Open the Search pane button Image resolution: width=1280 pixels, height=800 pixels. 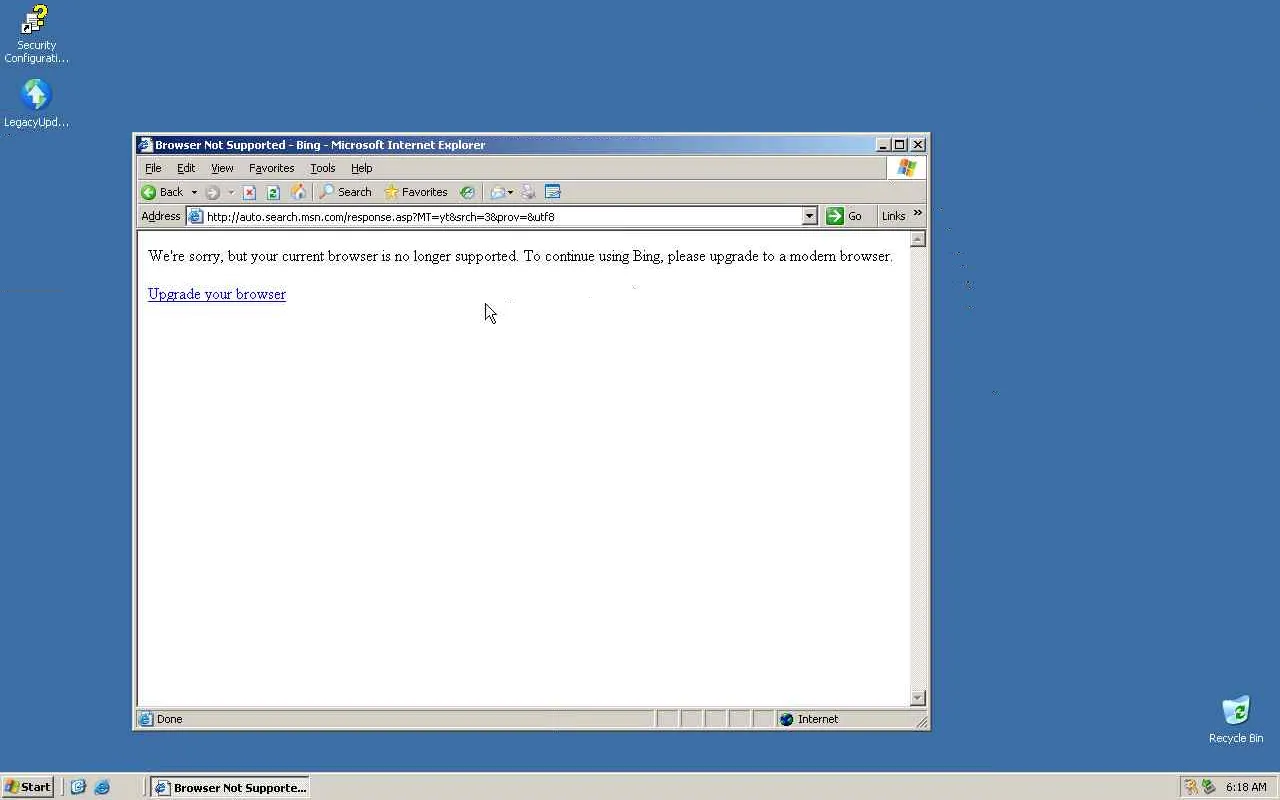[x=345, y=192]
